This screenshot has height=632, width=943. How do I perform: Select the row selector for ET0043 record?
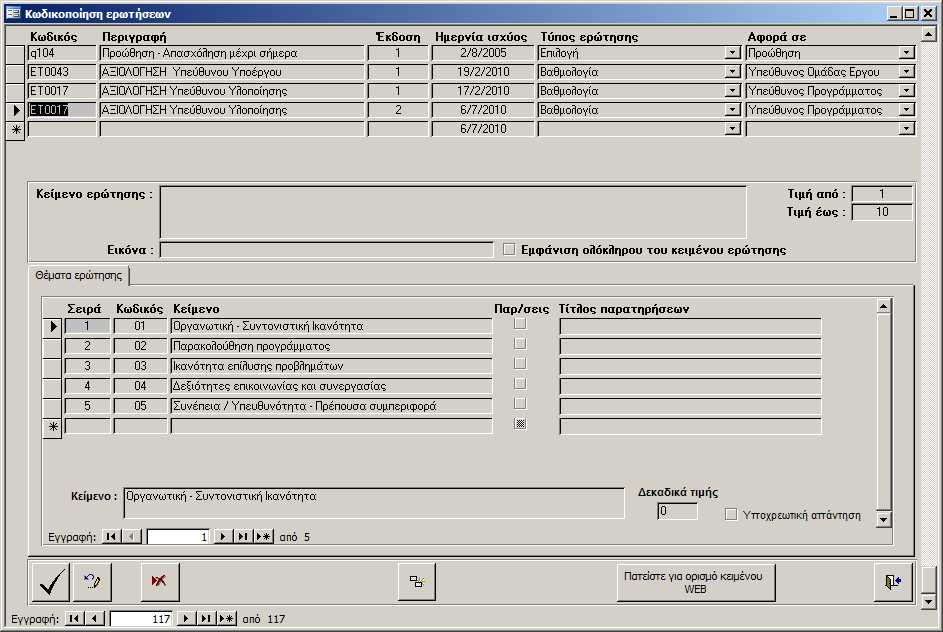click(x=15, y=72)
